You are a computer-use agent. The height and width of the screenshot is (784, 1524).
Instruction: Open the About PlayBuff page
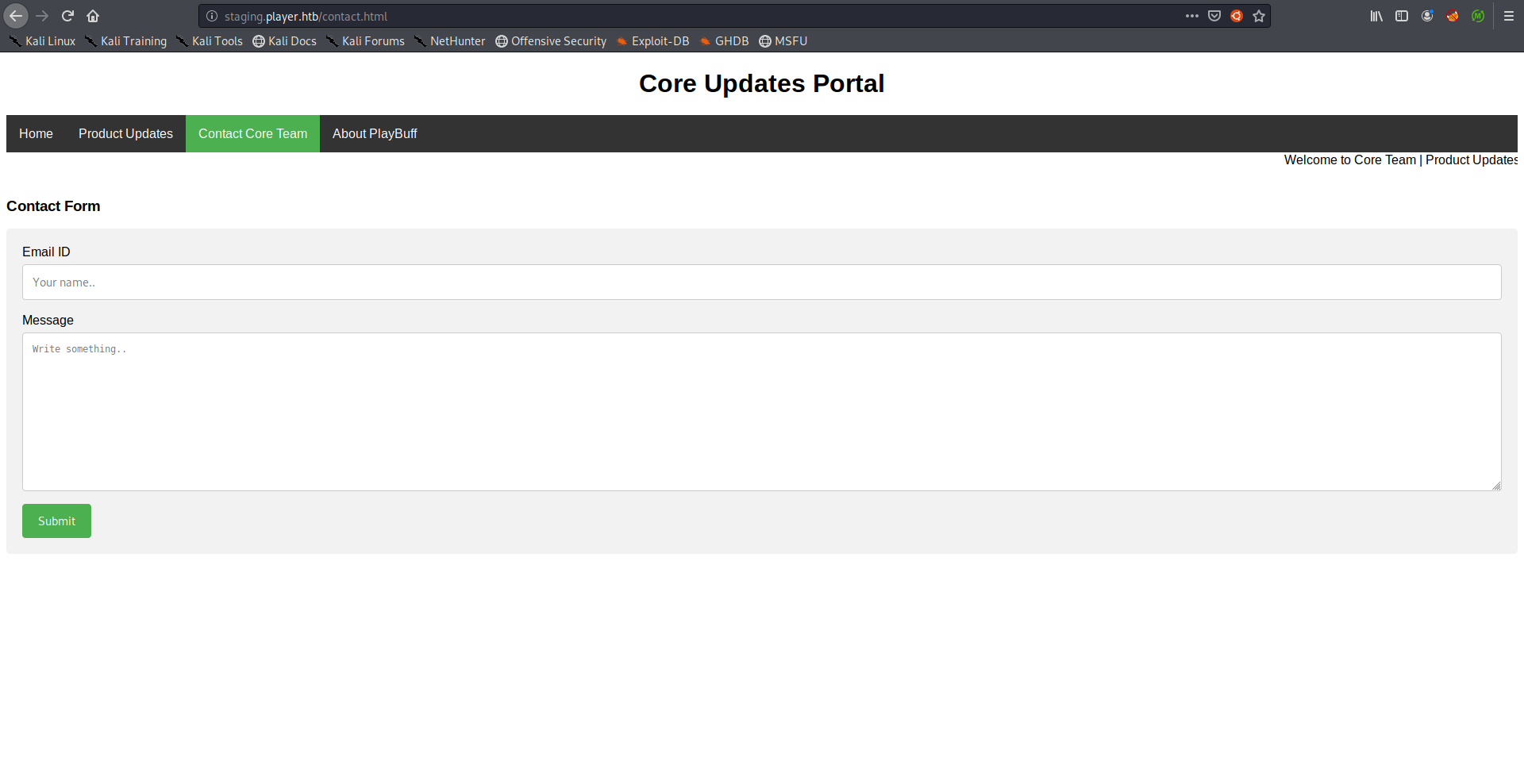375,133
